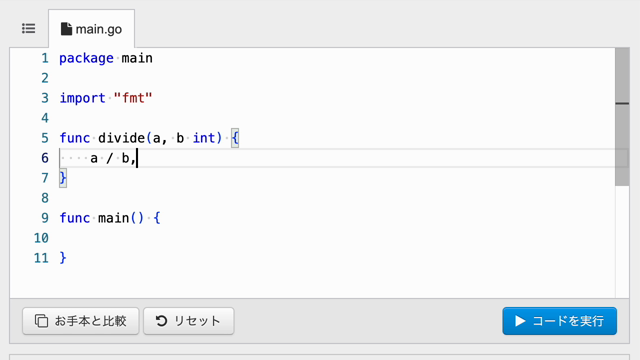Image resolution: width=640 pixels, height=360 pixels.
Task: Click the import "fmt" string on line 3
Action: (133, 98)
